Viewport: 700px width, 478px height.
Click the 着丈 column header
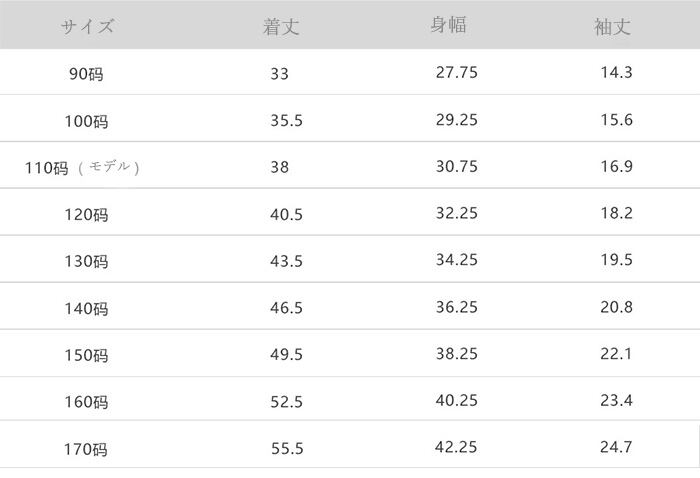tap(280, 27)
